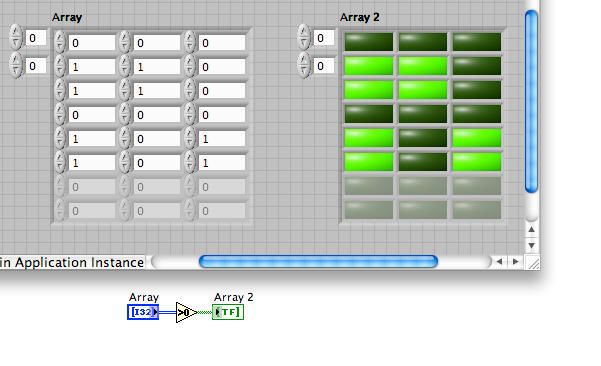Viewport: 601px width, 366px height.
Task: Click the blue wire between Array and comparison
Action: point(167,312)
